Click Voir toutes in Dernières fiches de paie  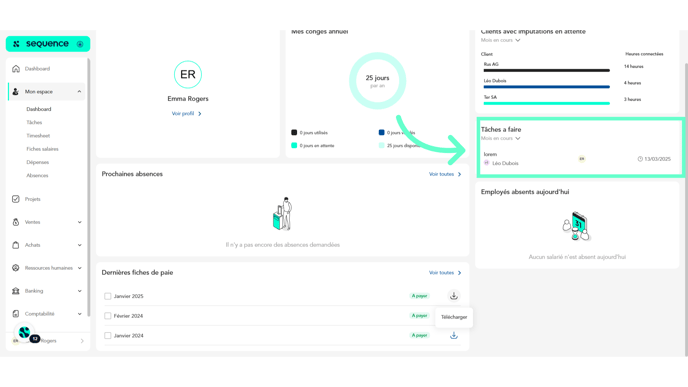[445, 273]
